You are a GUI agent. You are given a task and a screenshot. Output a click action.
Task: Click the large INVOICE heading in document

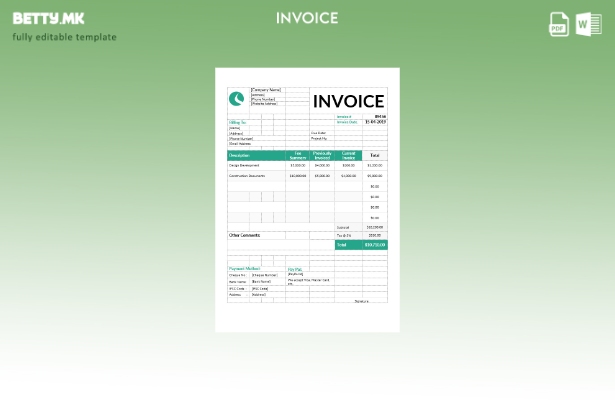pyautogui.click(x=348, y=101)
